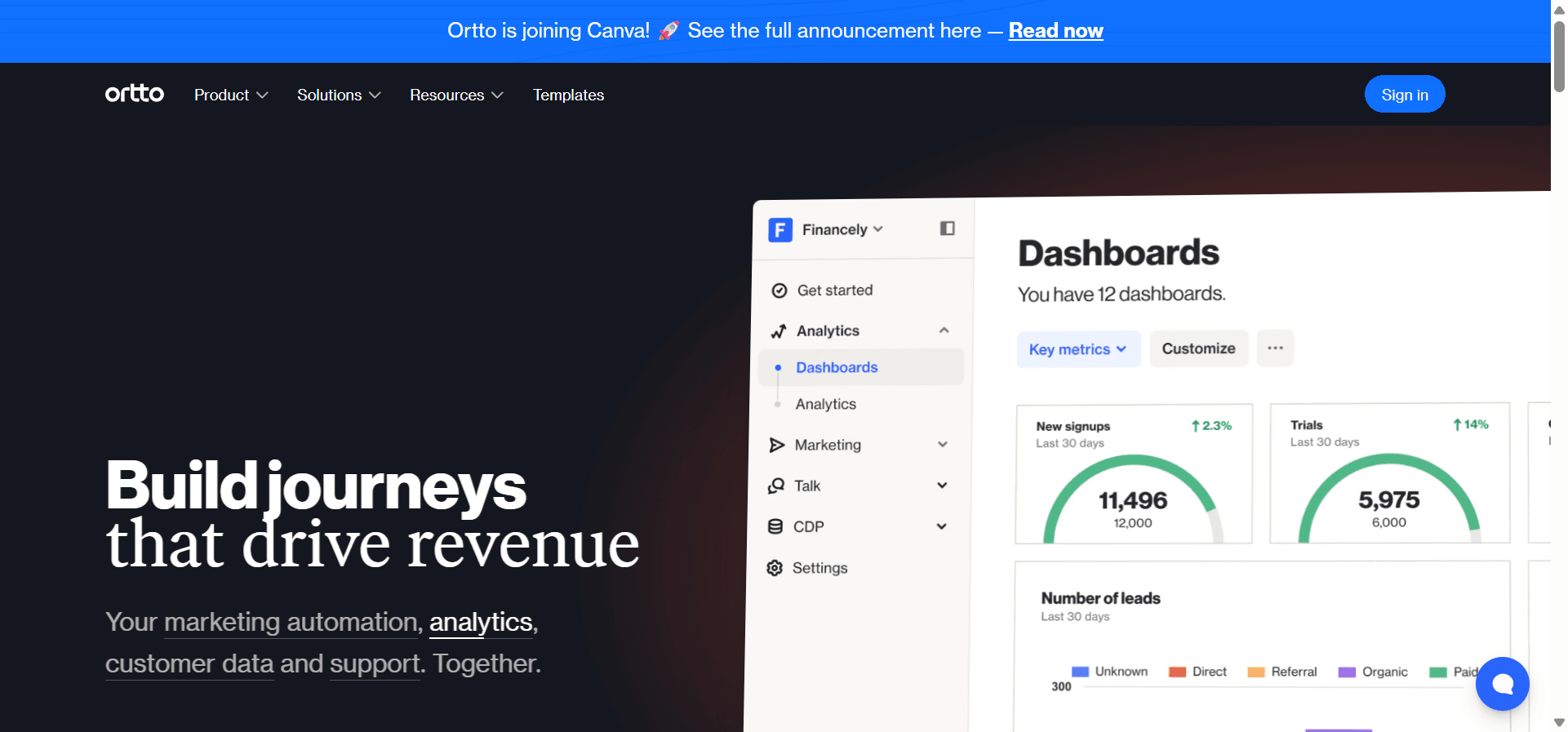Screen dimensions: 1568x732
Task: Select Dashboards in the sidebar
Action: coord(861,367)
